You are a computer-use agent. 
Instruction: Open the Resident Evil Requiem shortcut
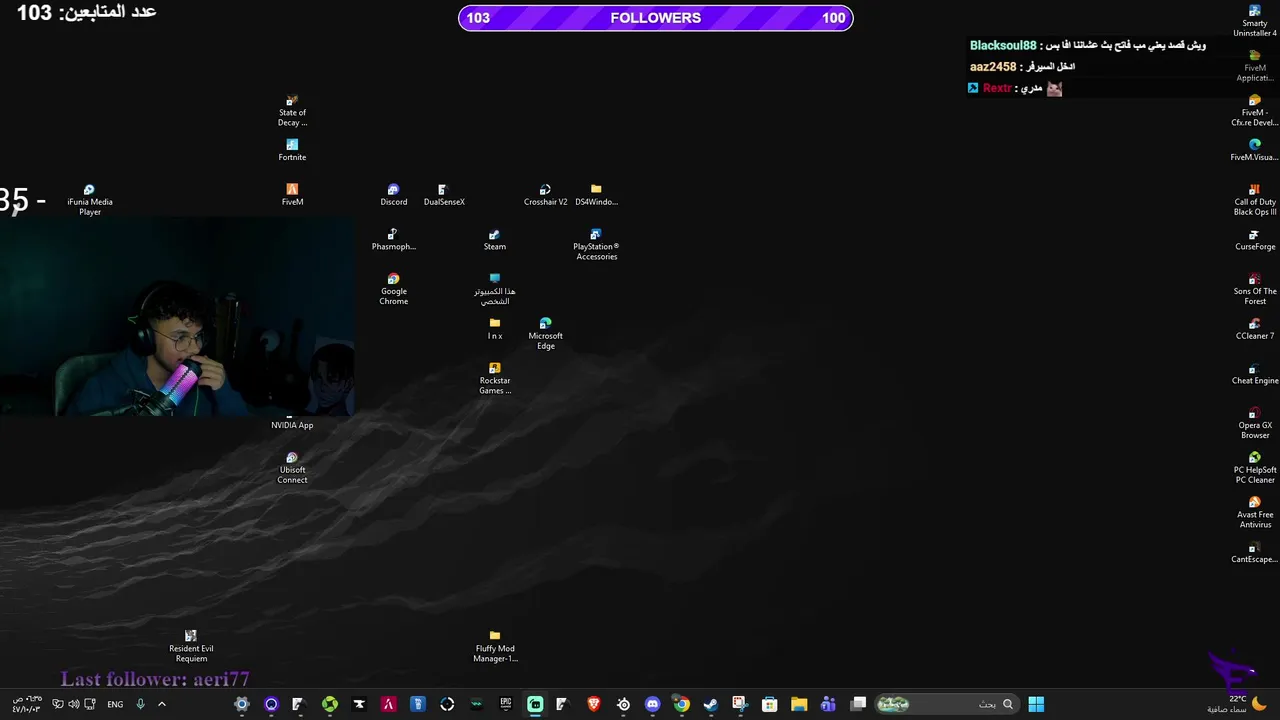point(191,646)
